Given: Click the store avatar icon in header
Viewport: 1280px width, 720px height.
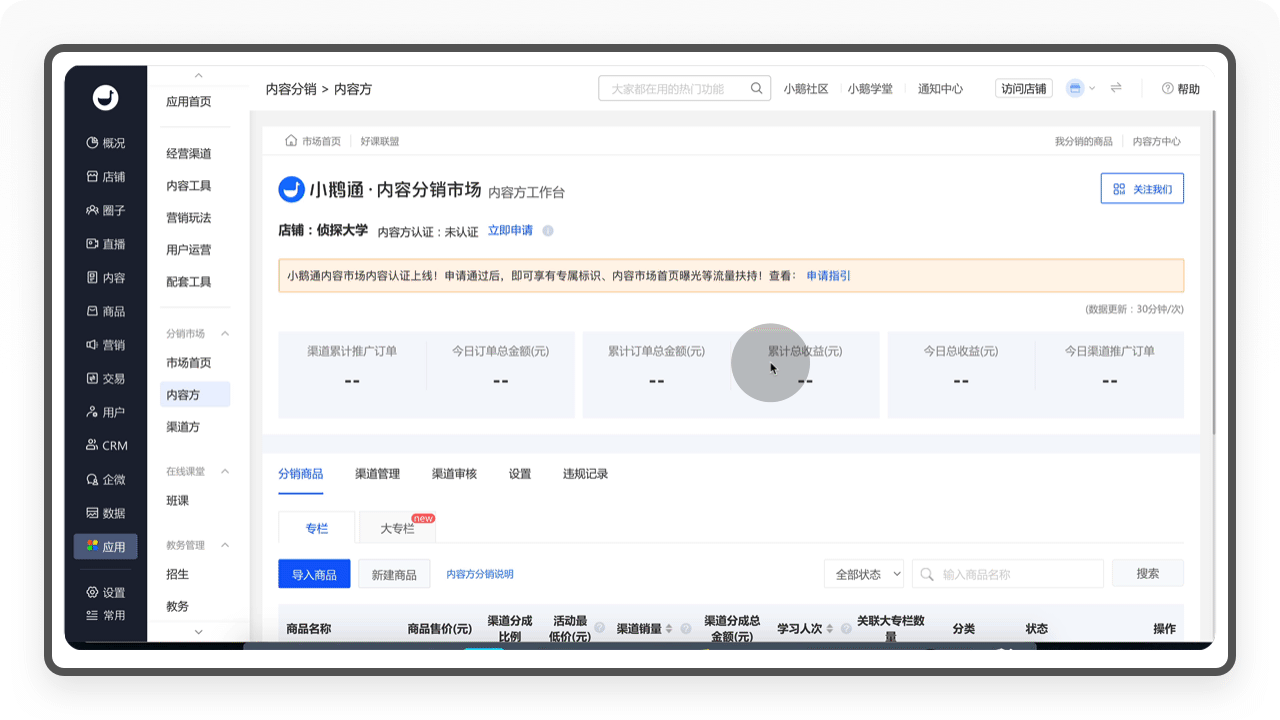Looking at the screenshot, I should pos(1075,88).
